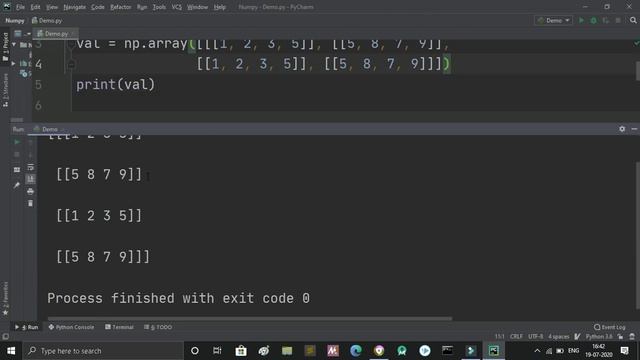
Task: Run Demo with green play icon in toolbar
Action: point(581,20)
